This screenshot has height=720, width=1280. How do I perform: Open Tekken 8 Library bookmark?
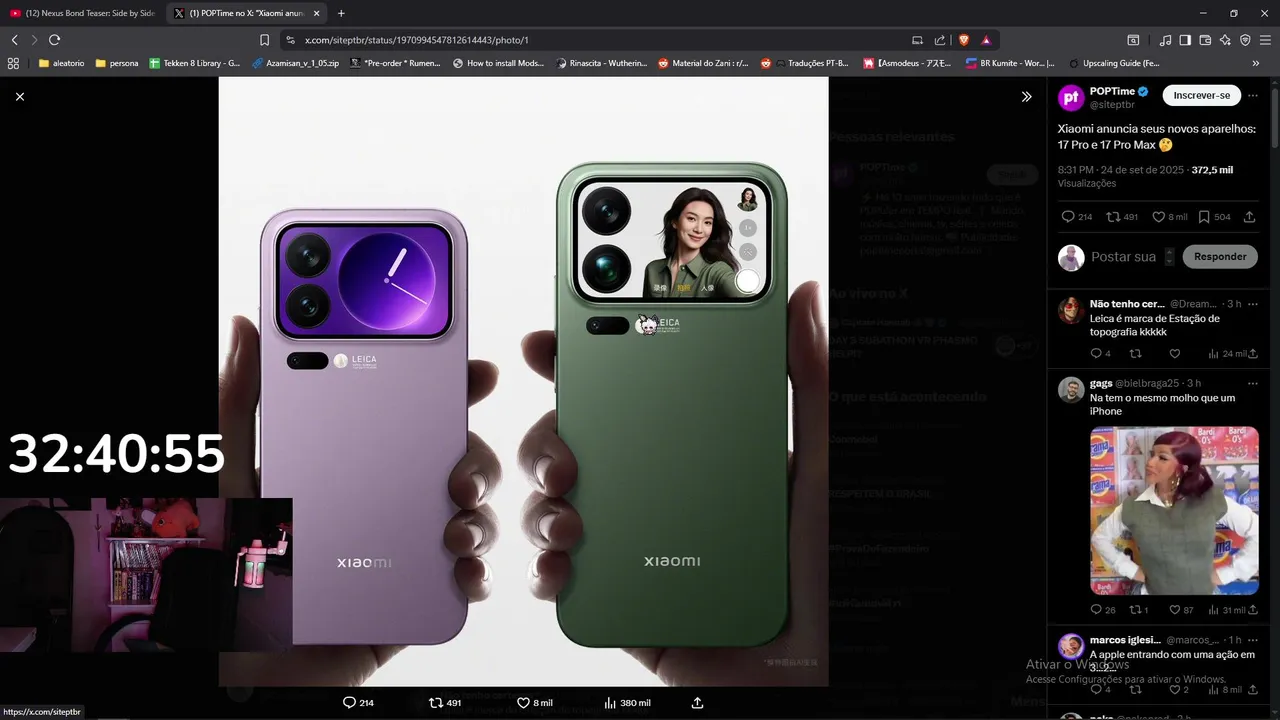195,63
